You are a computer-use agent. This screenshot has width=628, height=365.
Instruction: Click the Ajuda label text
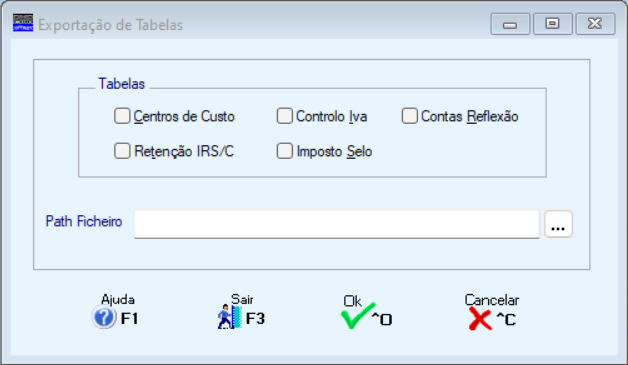coord(118,299)
